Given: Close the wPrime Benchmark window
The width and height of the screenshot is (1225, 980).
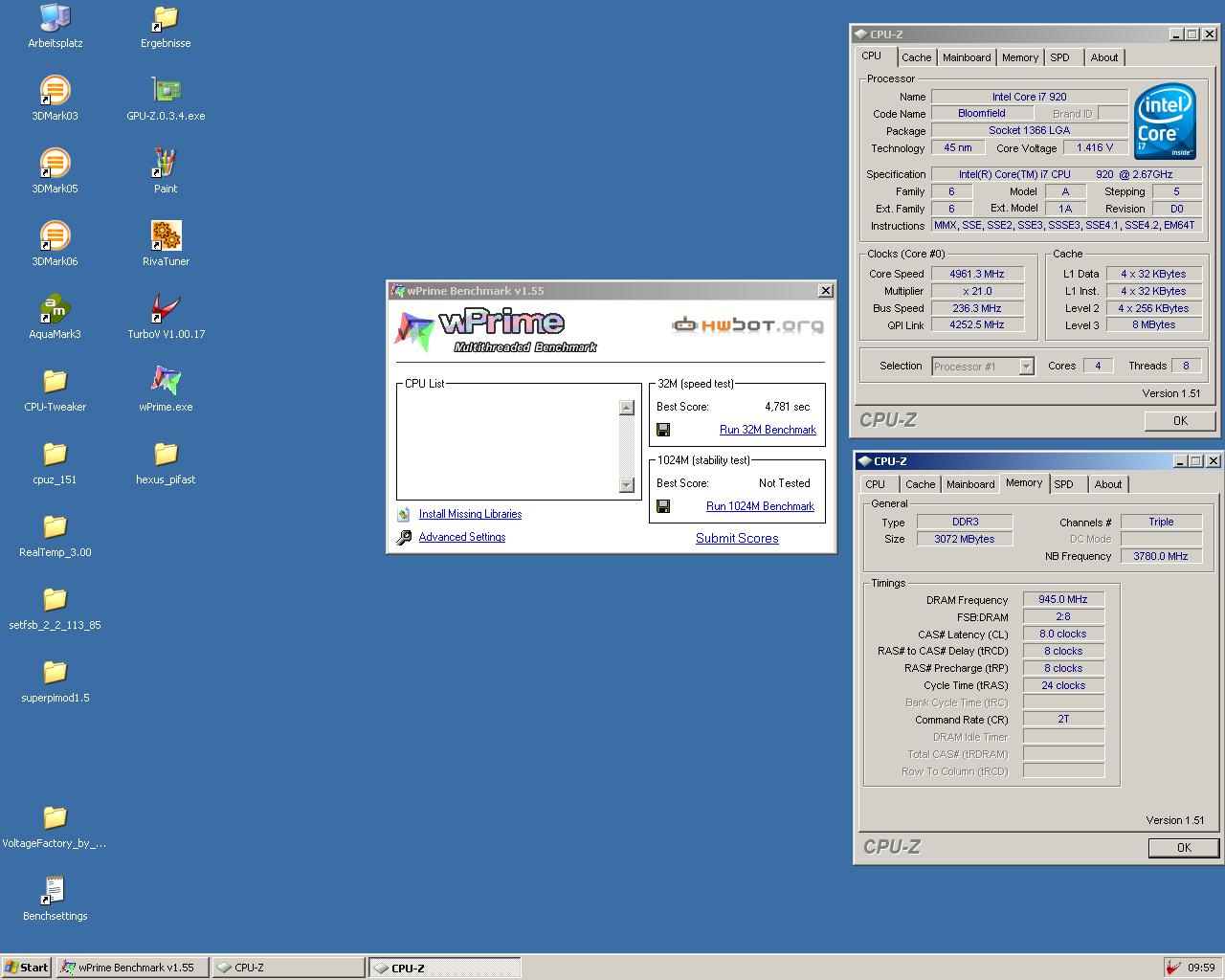Looking at the screenshot, I should pyautogui.click(x=825, y=291).
